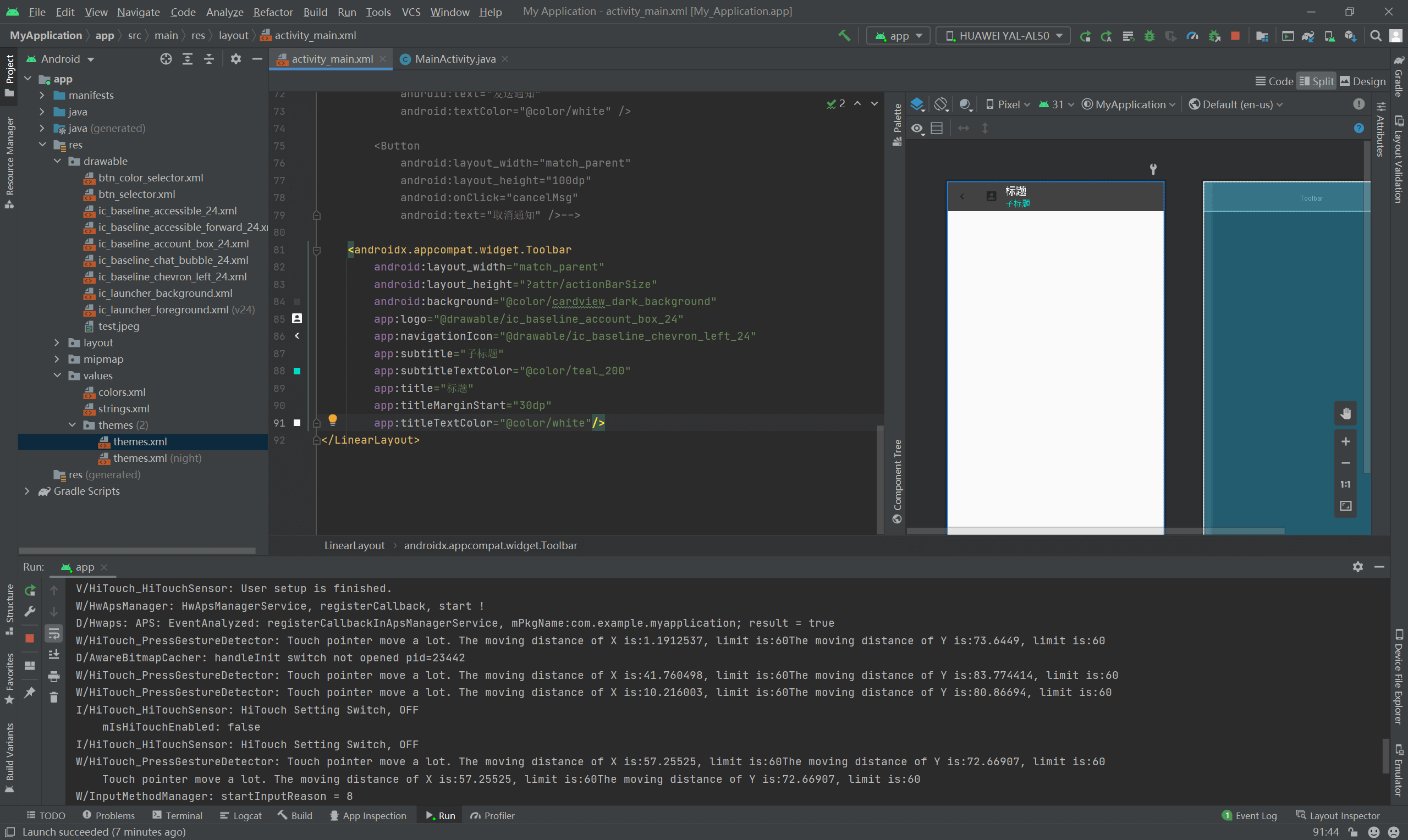Image resolution: width=1408 pixels, height=840 pixels.
Task: Open the Refactor menu
Action: click(272, 12)
